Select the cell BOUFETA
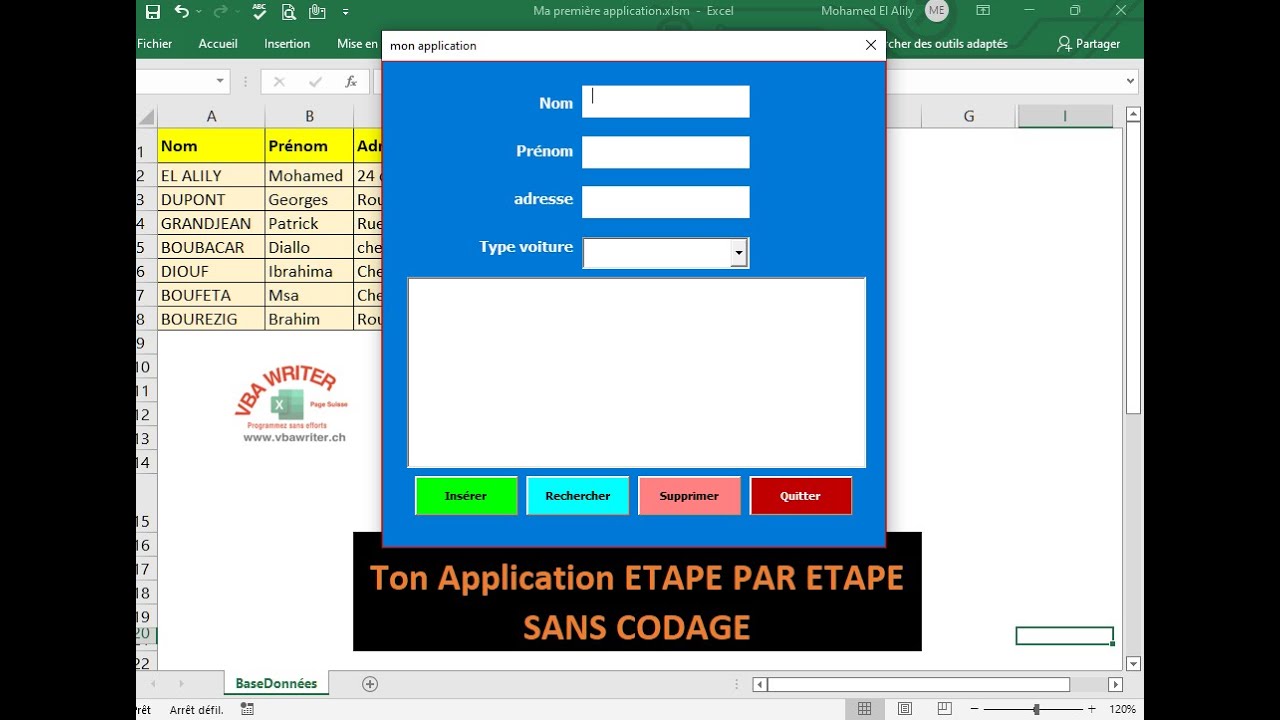This screenshot has height=720, width=1280. point(211,295)
